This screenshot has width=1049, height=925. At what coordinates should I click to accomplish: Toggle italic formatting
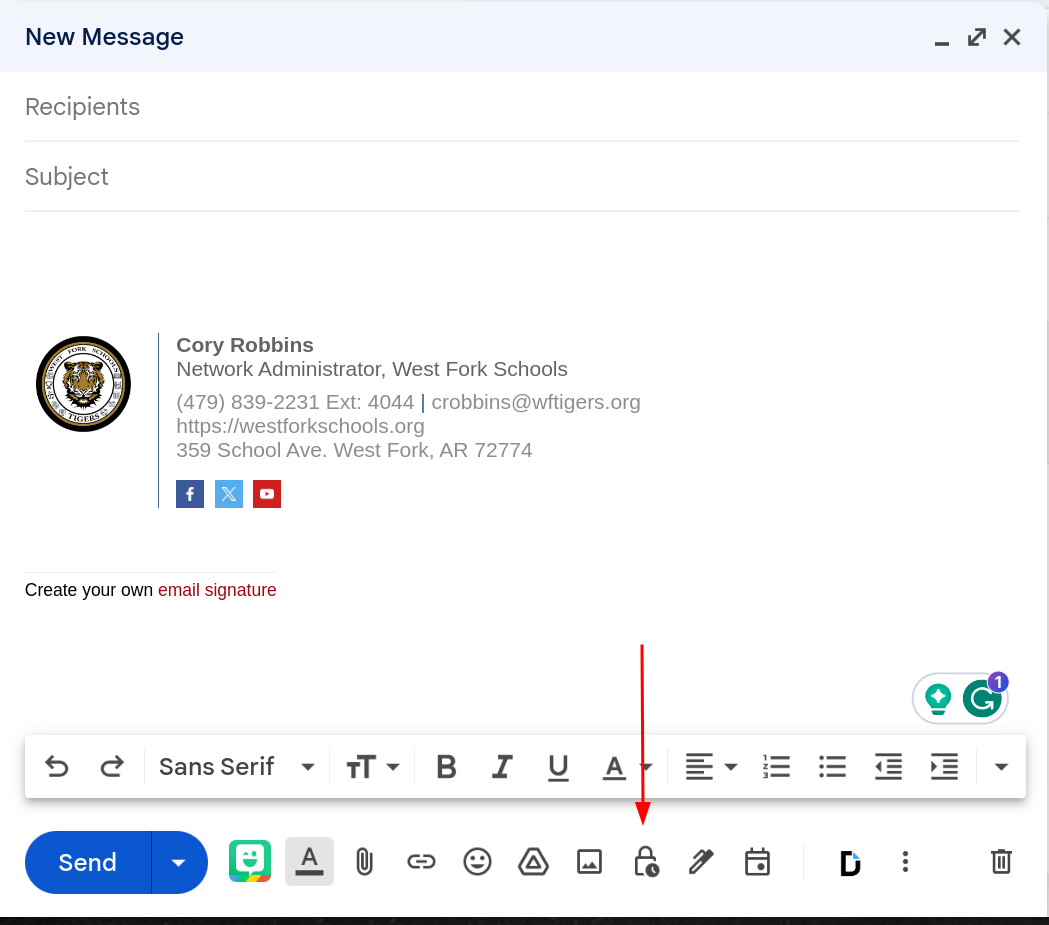[502, 766]
